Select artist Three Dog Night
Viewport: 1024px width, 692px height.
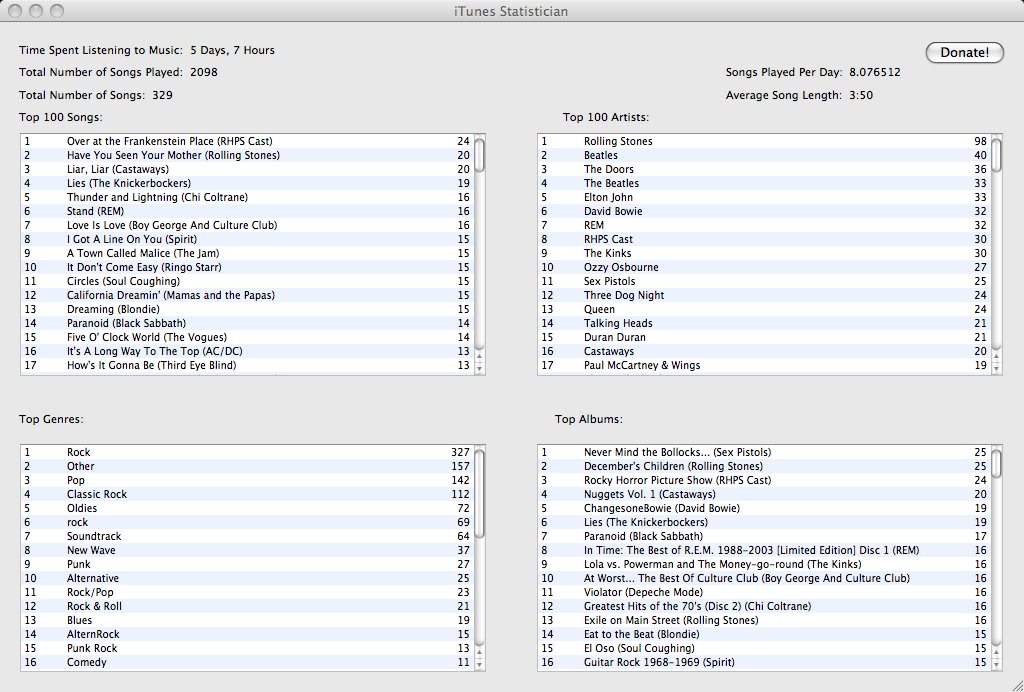(x=765, y=295)
